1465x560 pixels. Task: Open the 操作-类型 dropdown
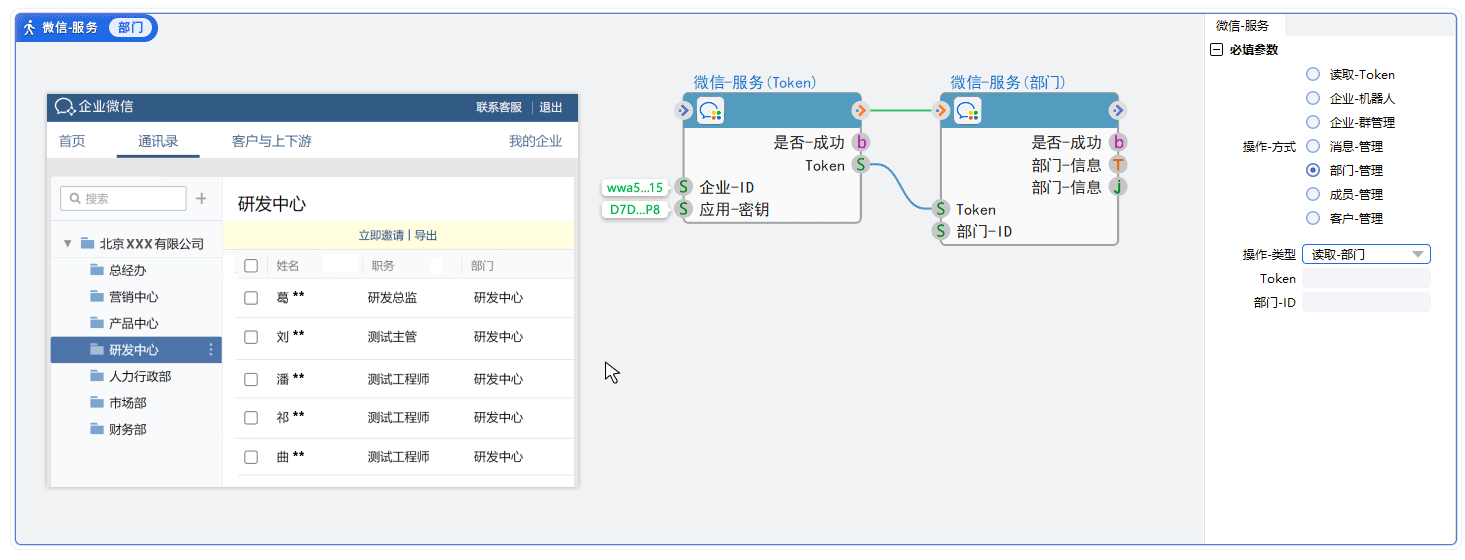click(1366, 255)
